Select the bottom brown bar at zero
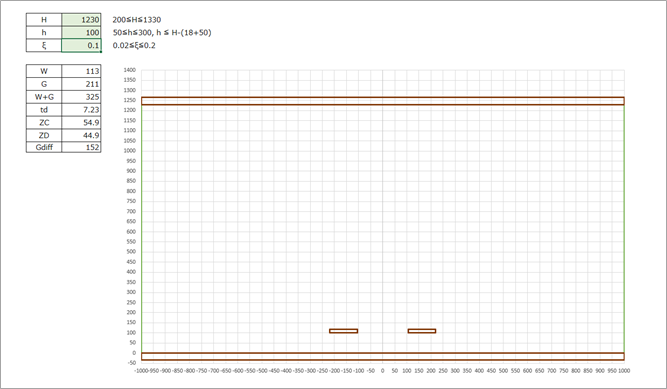The height and width of the screenshot is (389, 667). coord(382,356)
